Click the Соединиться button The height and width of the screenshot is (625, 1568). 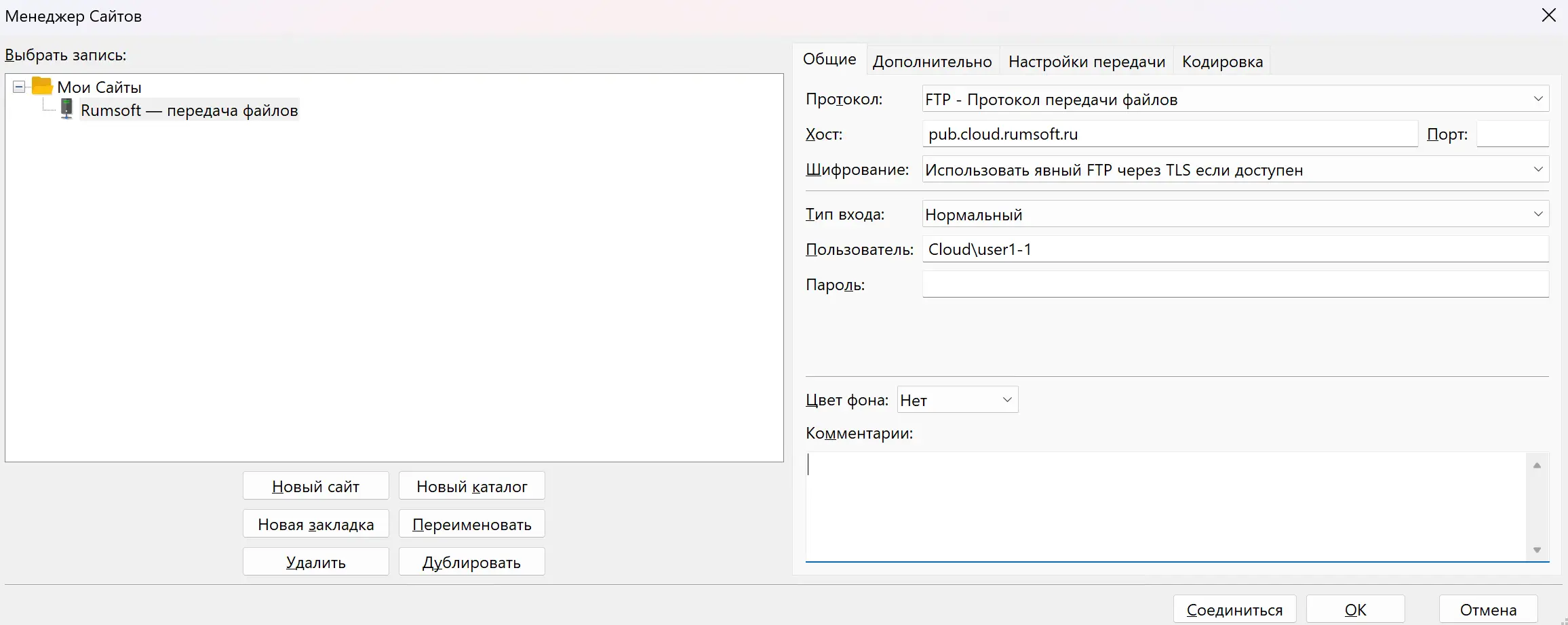[1234, 609]
